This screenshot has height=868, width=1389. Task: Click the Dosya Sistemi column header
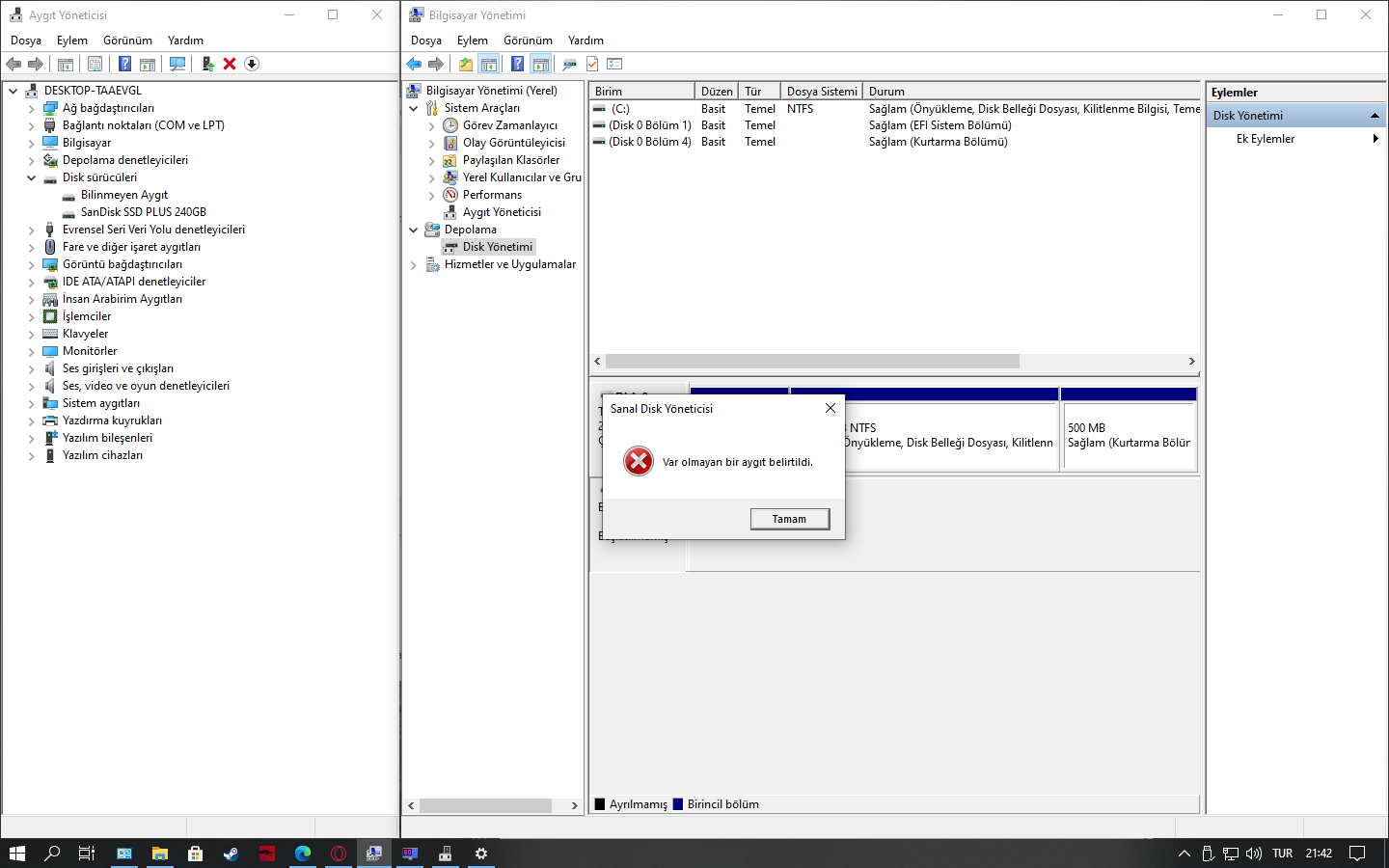pyautogui.click(x=822, y=92)
